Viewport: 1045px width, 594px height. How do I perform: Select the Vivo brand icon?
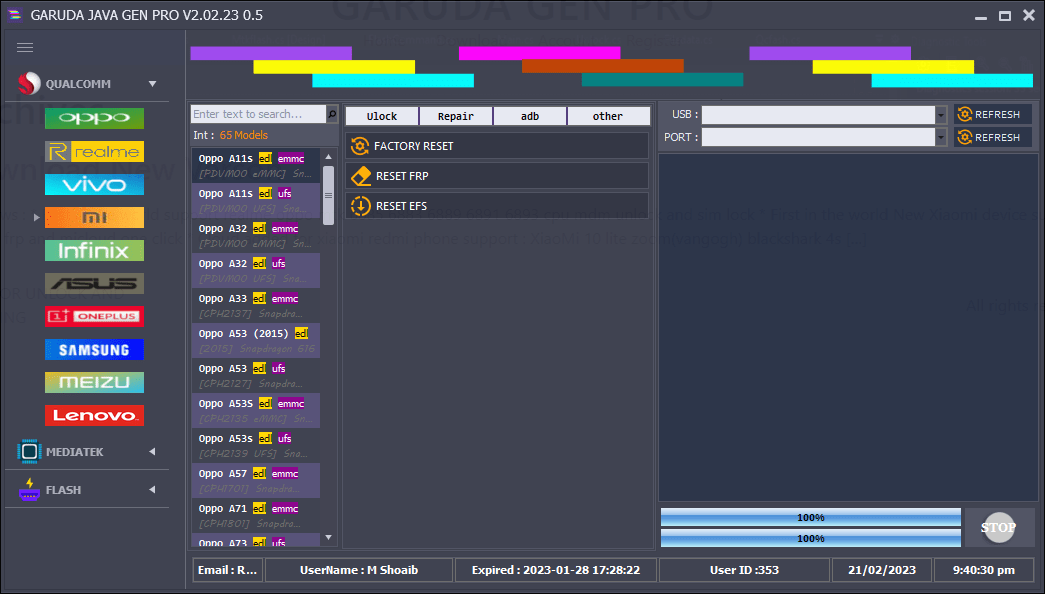coord(93,184)
